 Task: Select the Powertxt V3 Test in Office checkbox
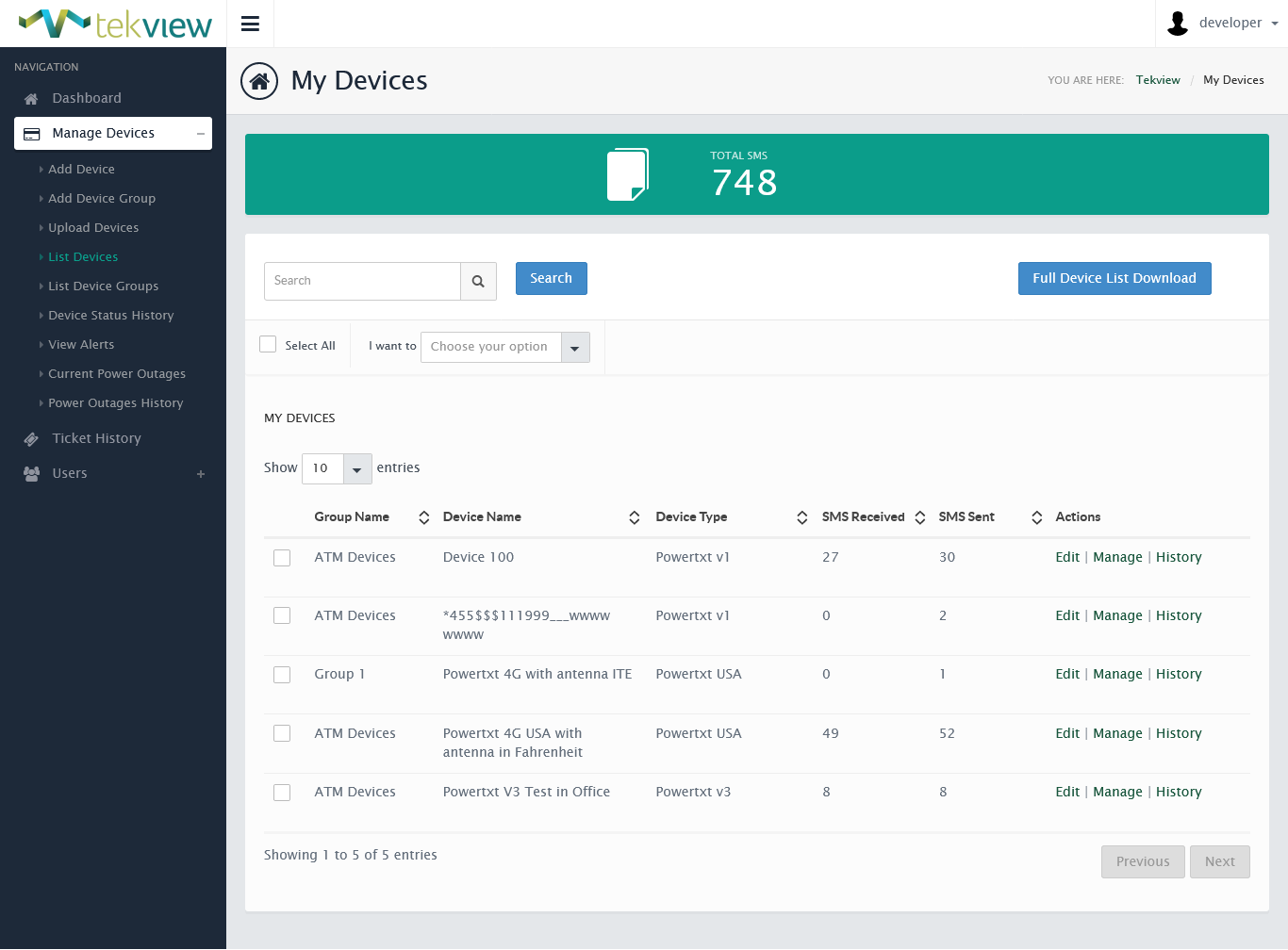tap(282, 793)
